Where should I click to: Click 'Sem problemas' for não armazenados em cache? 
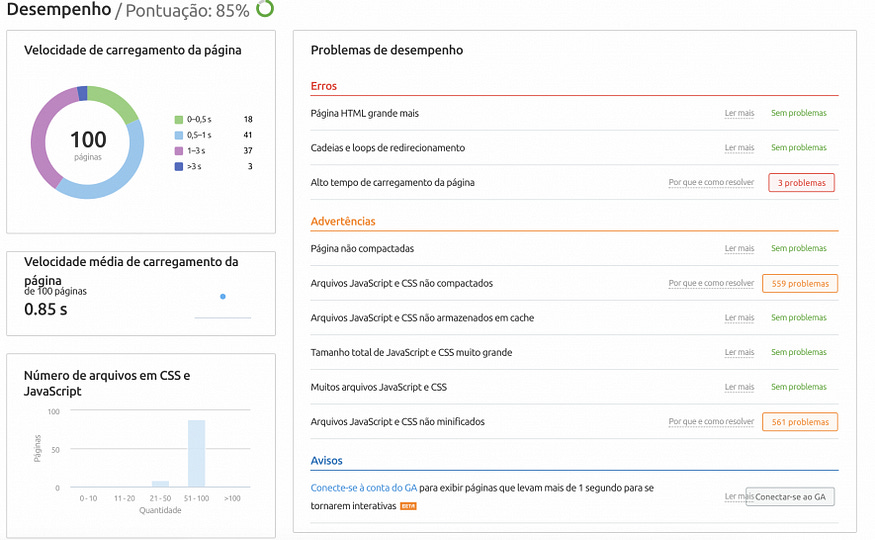[x=799, y=318]
